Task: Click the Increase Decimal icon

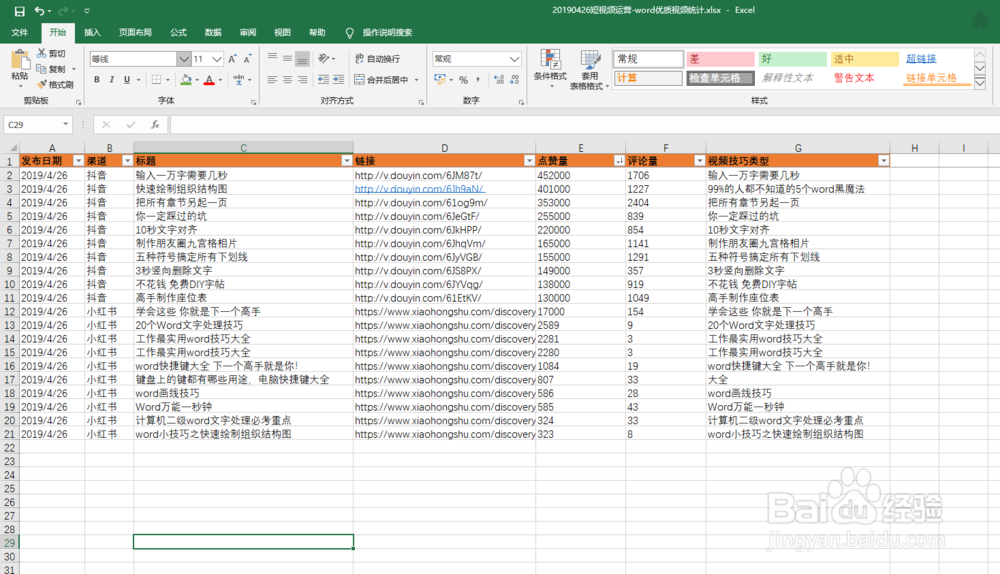Action: (x=499, y=80)
